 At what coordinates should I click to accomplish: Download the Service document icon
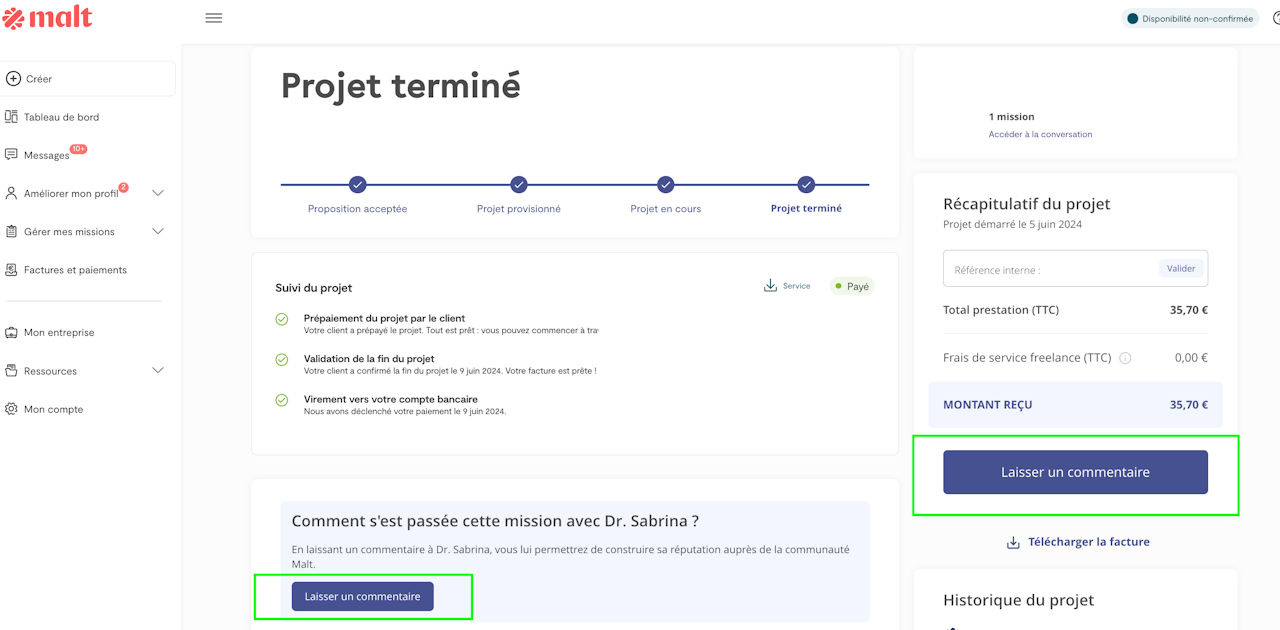(770, 286)
